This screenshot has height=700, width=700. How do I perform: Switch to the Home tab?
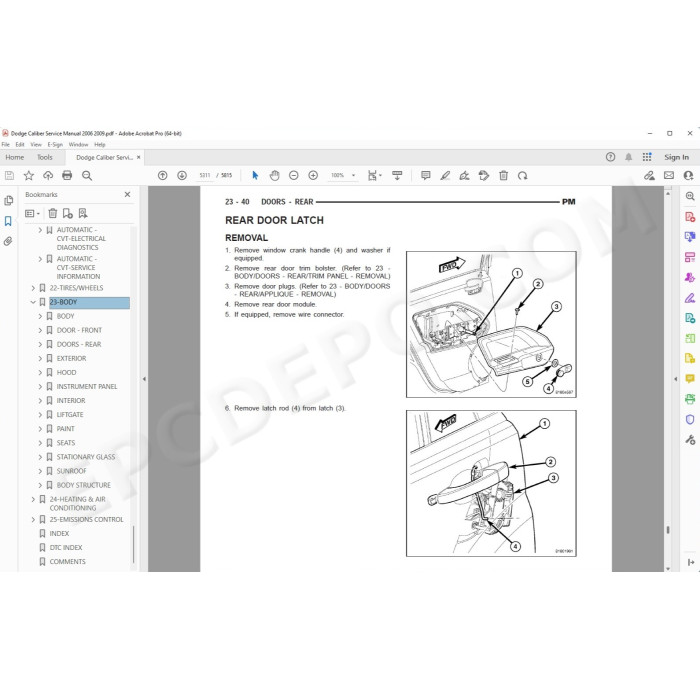(15, 157)
